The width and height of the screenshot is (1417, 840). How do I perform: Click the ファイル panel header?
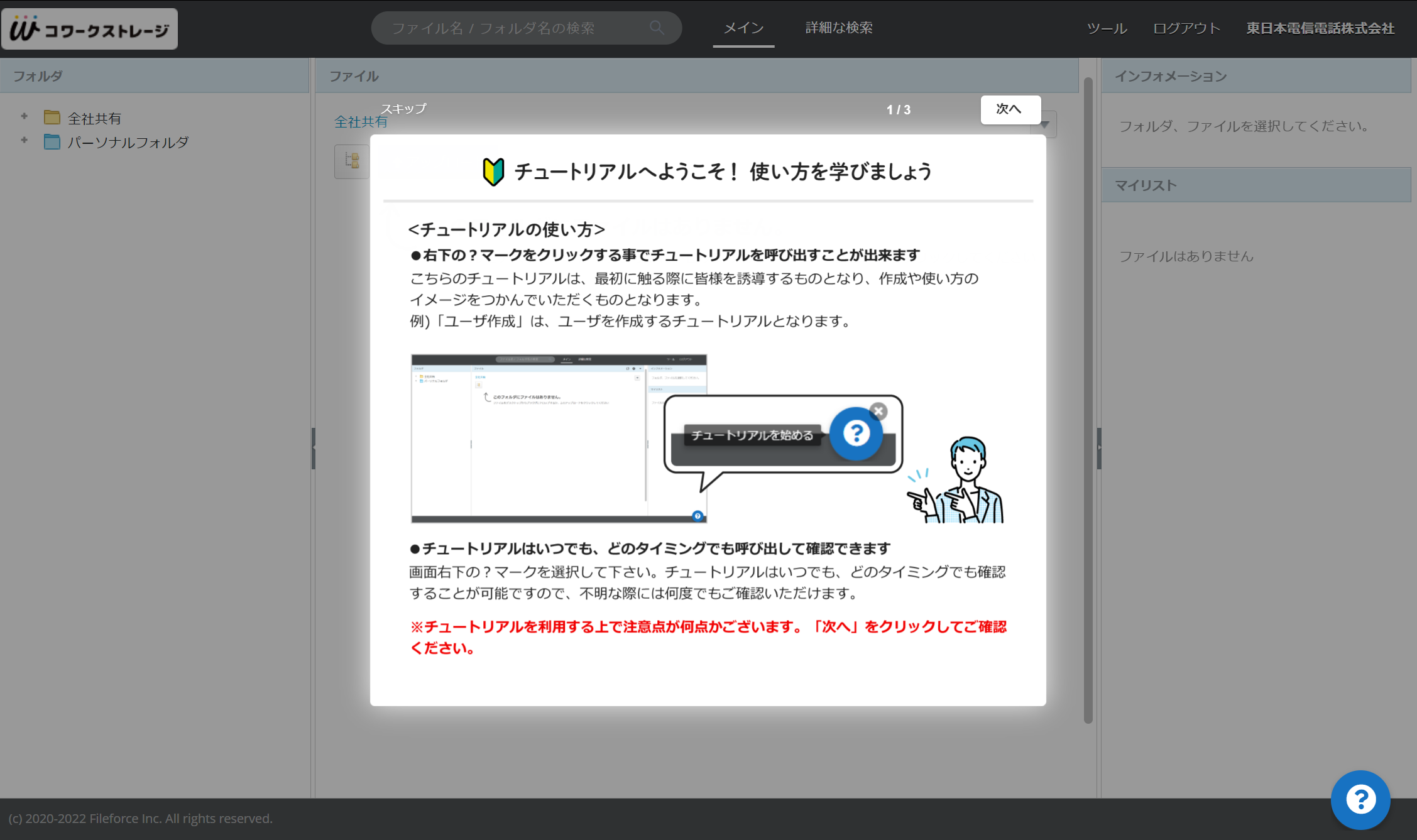(697, 76)
